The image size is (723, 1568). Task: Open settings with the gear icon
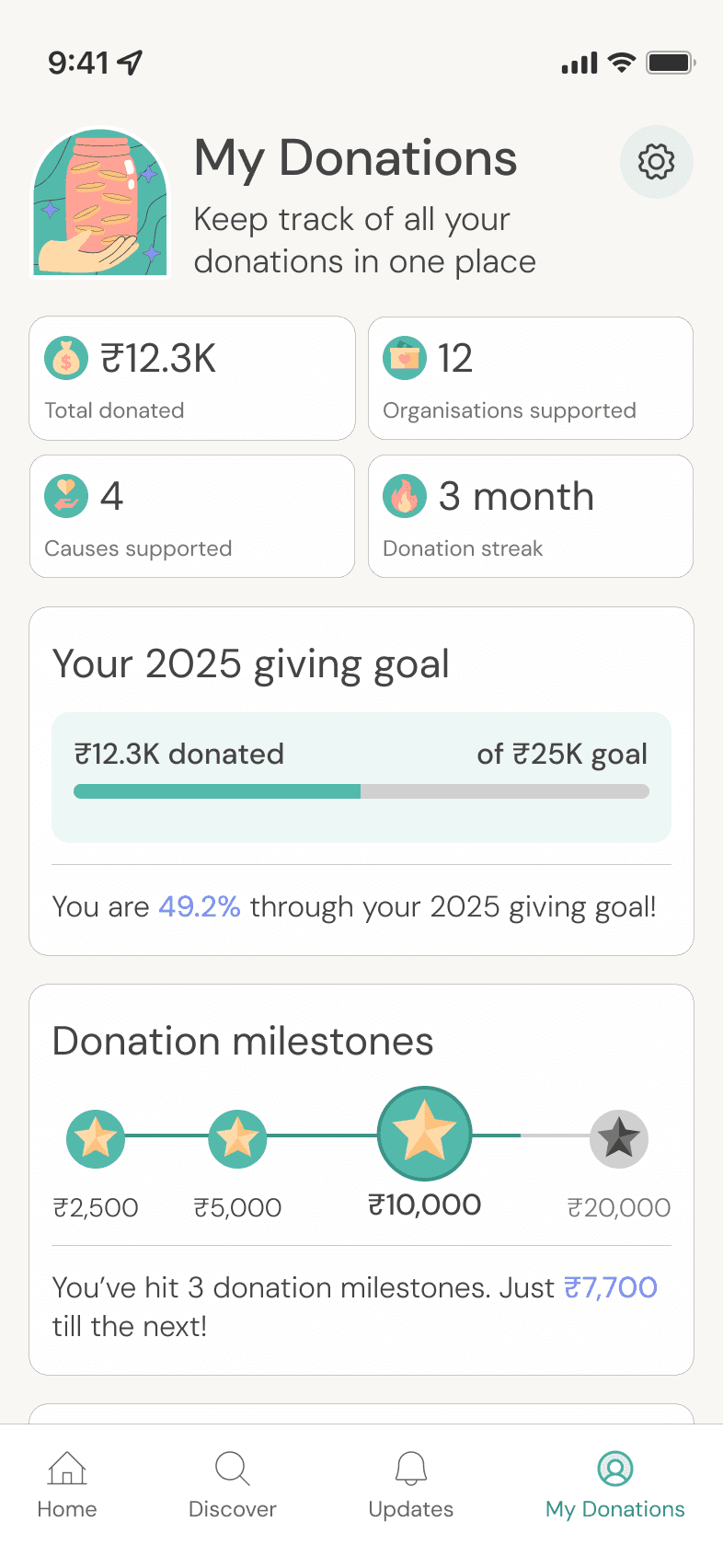[x=656, y=162]
